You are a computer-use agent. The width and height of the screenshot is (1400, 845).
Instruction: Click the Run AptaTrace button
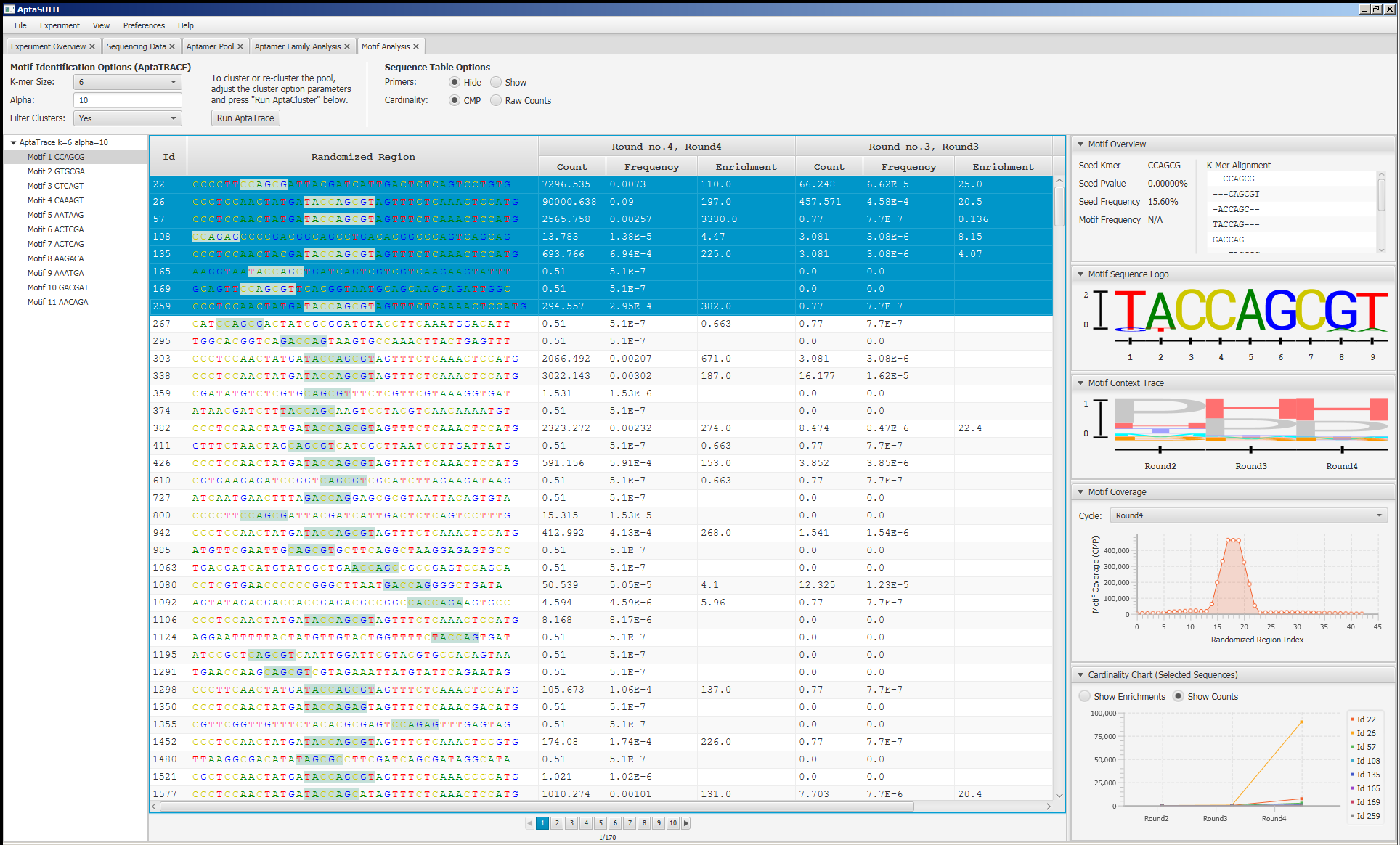click(x=245, y=118)
